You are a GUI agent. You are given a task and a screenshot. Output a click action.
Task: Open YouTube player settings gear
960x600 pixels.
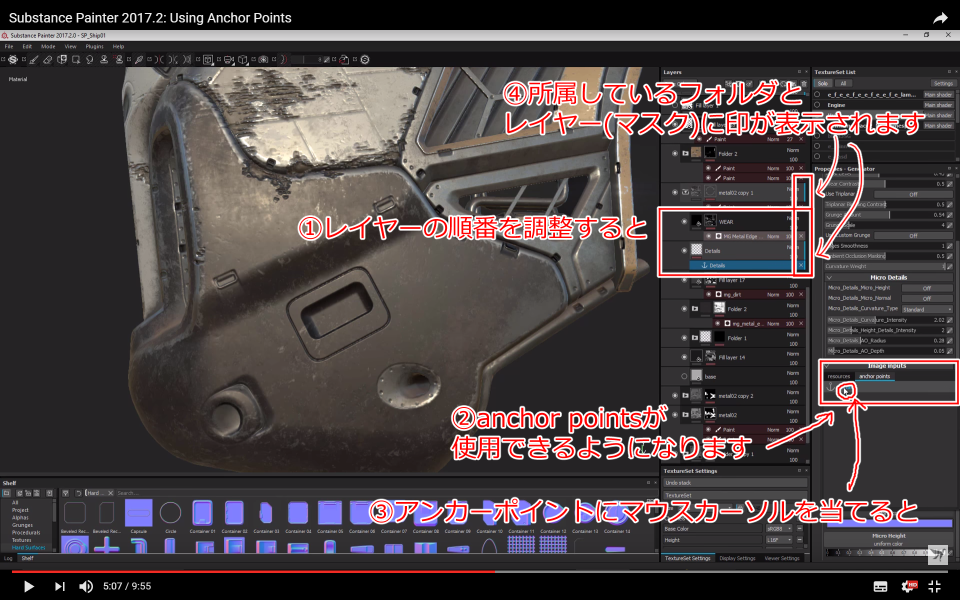pyautogui.click(x=909, y=587)
